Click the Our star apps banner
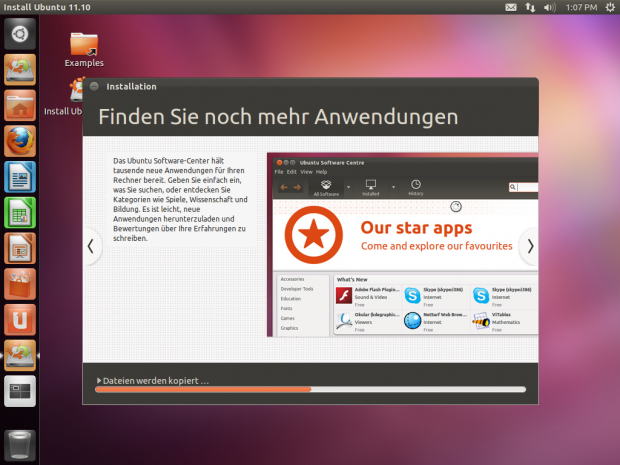The height and width of the screenshot is (465, 620). [405, 235]
